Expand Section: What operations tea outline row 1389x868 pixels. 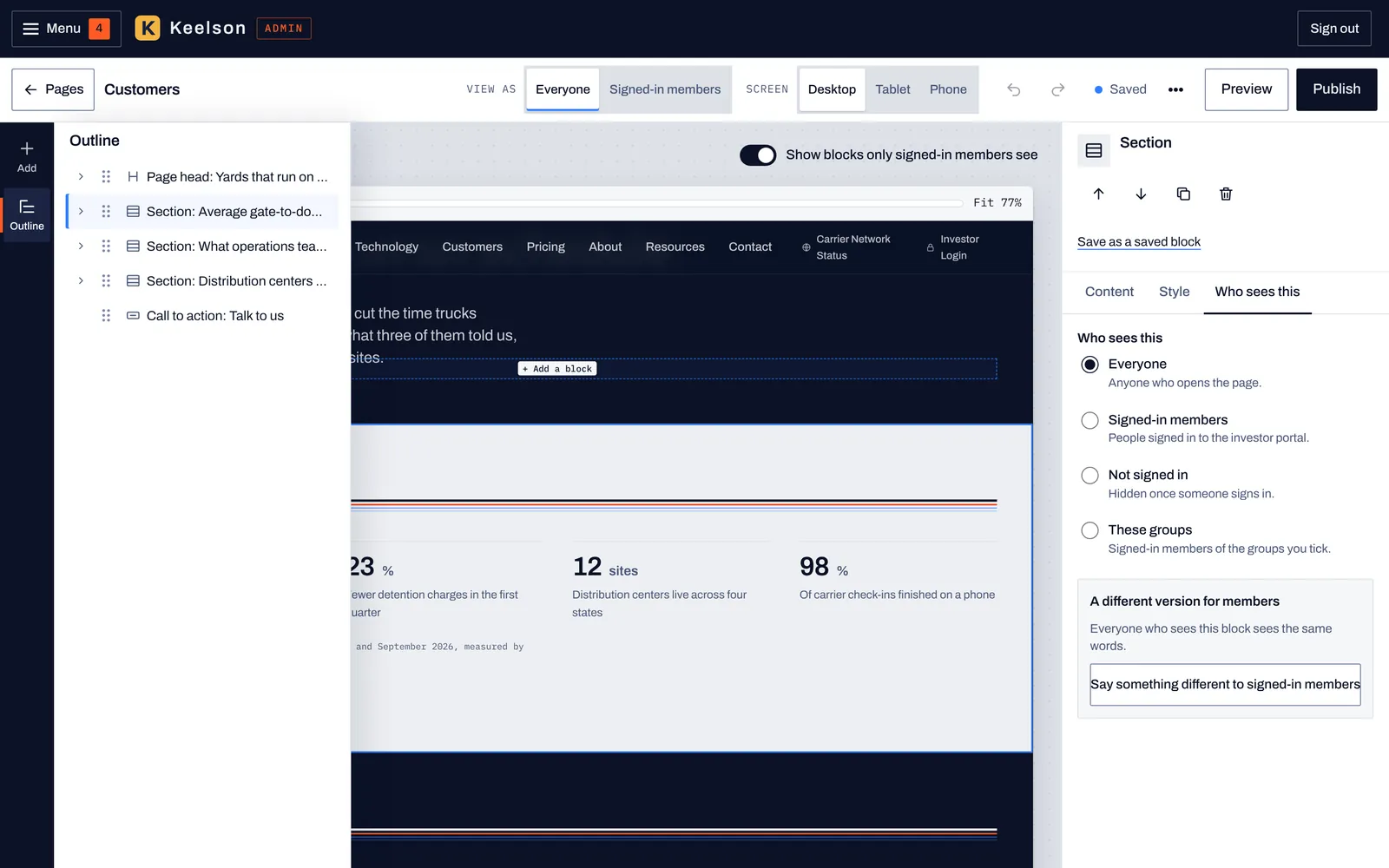tap(81, 246)
